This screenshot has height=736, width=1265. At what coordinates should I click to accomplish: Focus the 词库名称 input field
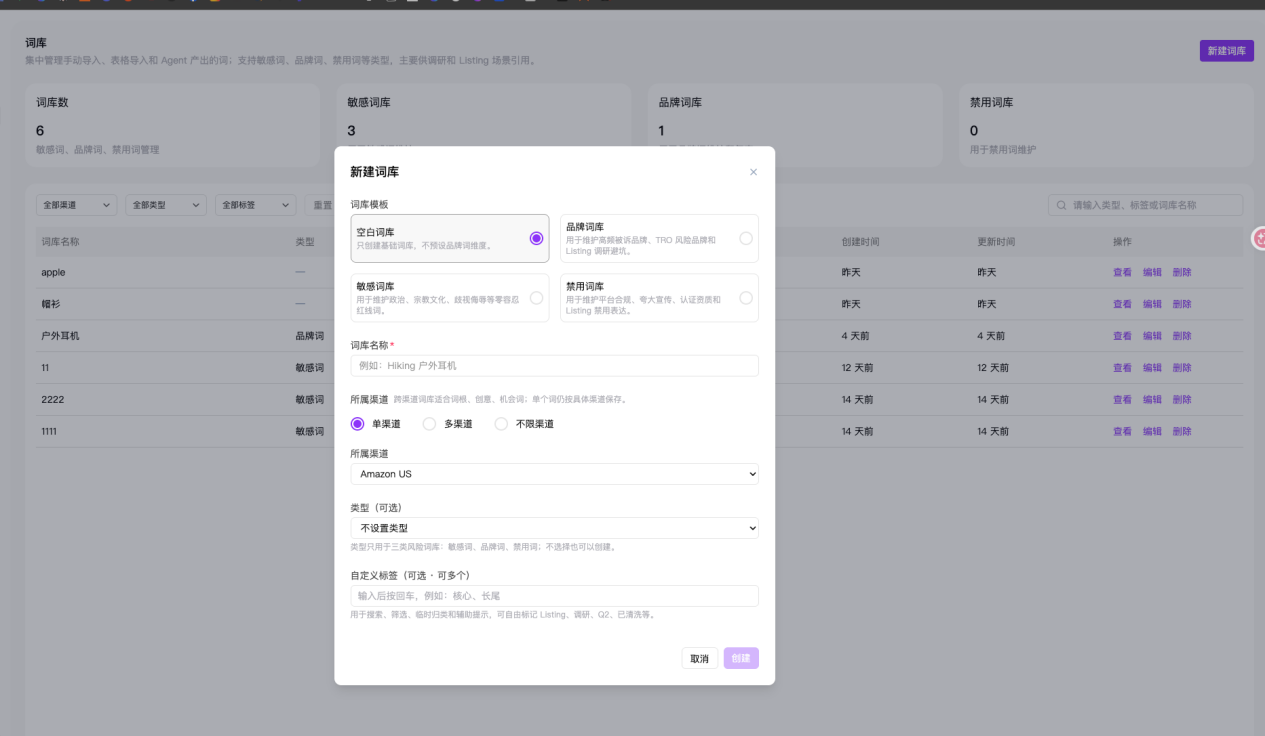(x=554, y=366)
